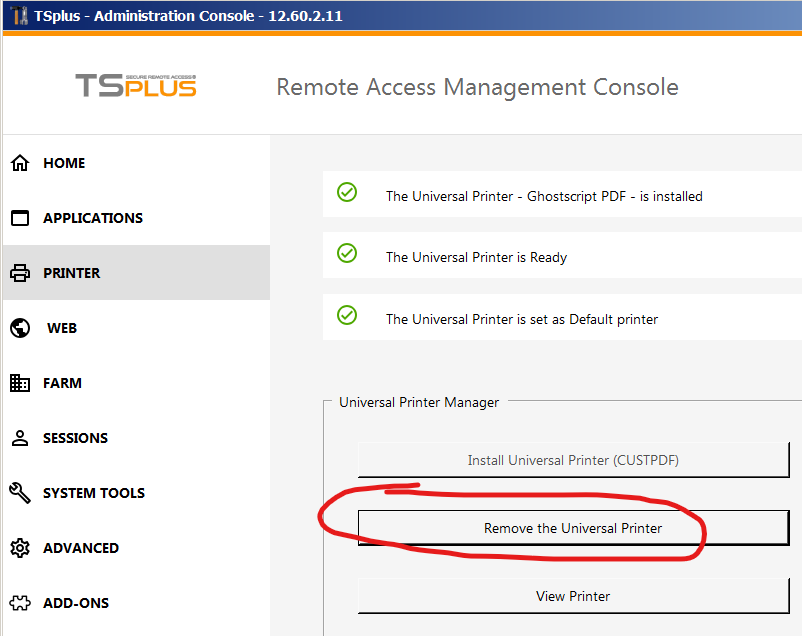
Task: Click the Home house icon in sidebar
Action: click(x=19, y=163)
